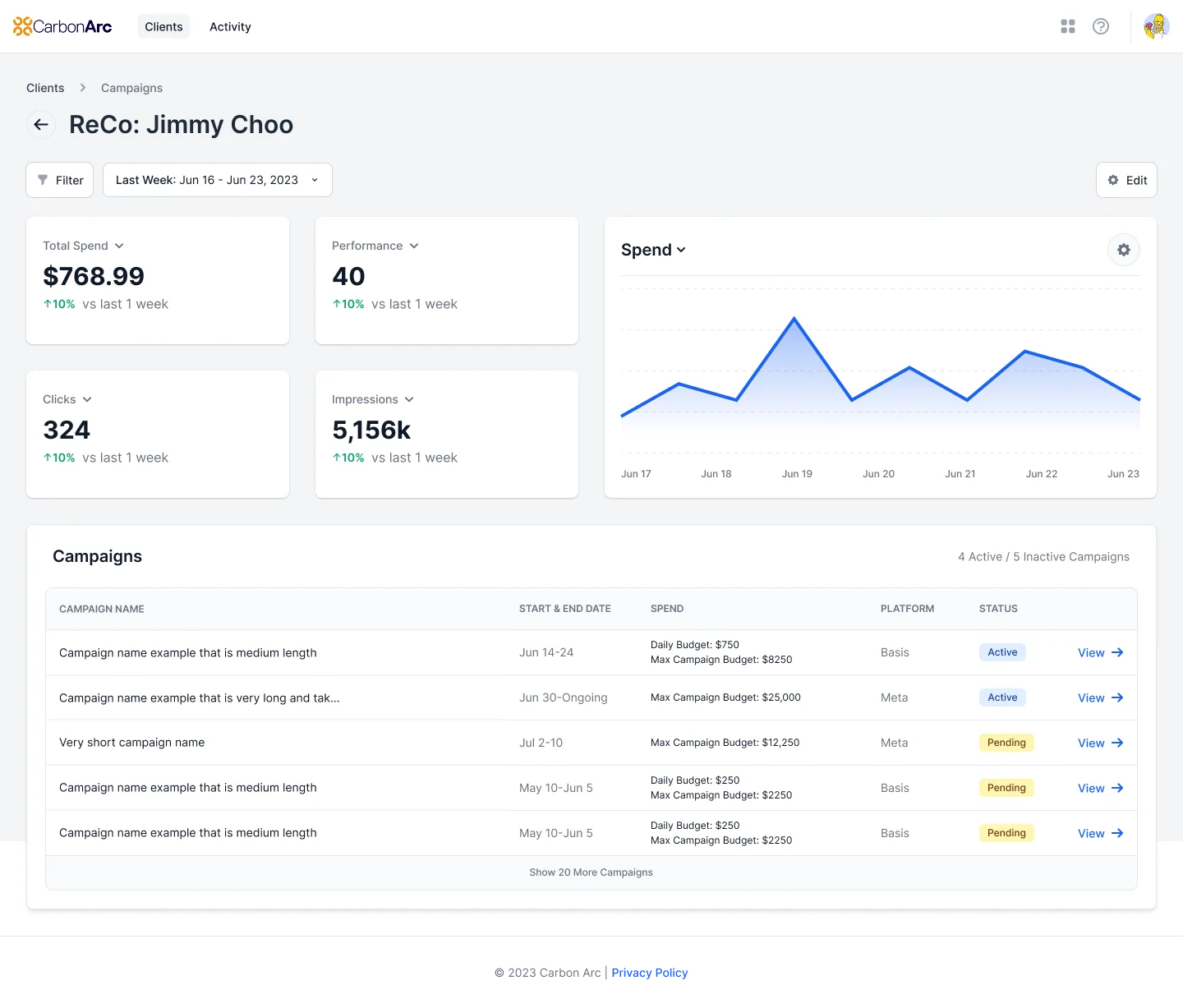Switch to the Activity tab

[230, 26]
